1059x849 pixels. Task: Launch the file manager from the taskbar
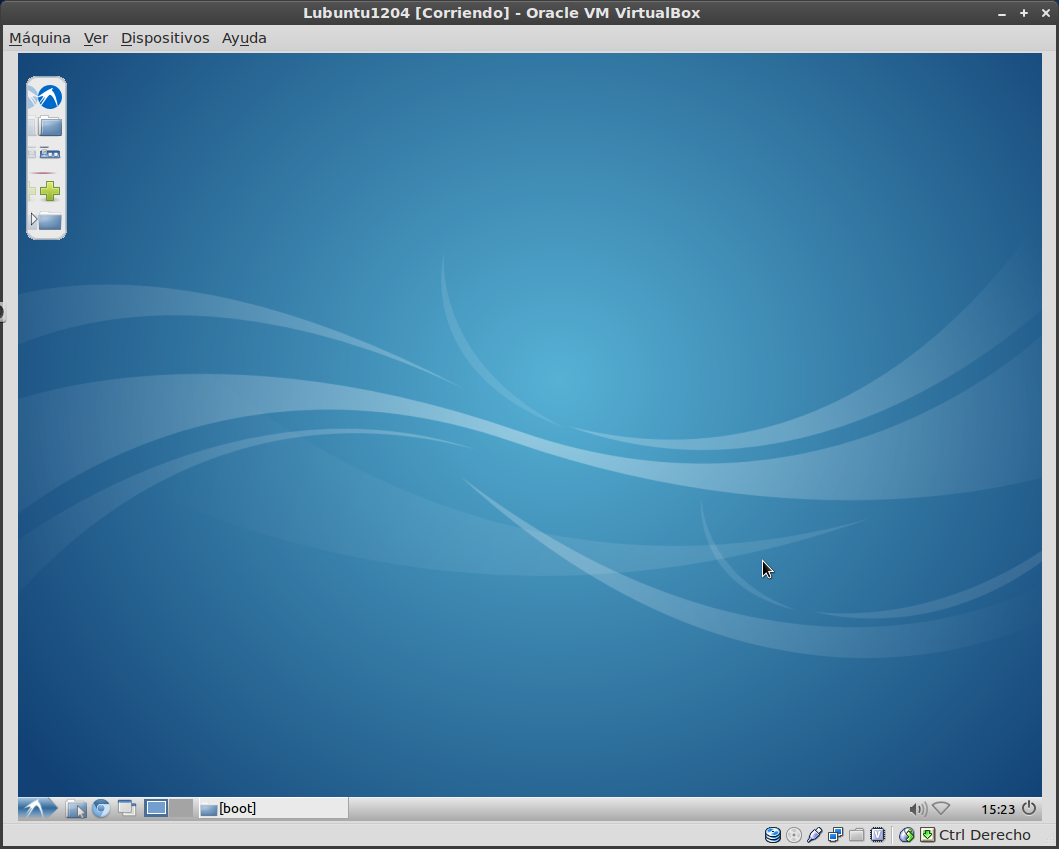point(76,809)
